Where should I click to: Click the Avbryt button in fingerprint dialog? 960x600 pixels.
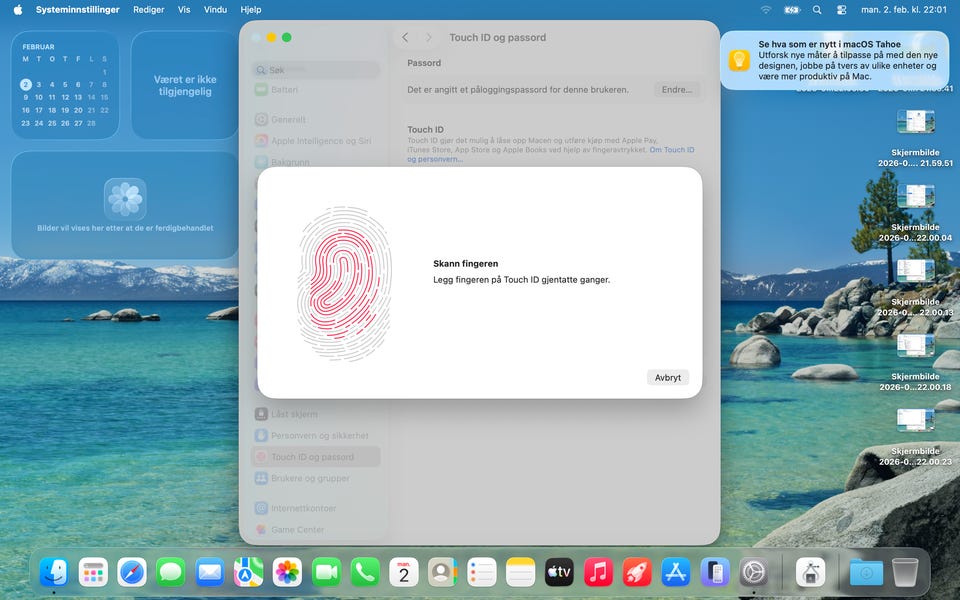(x=667, y=377)
